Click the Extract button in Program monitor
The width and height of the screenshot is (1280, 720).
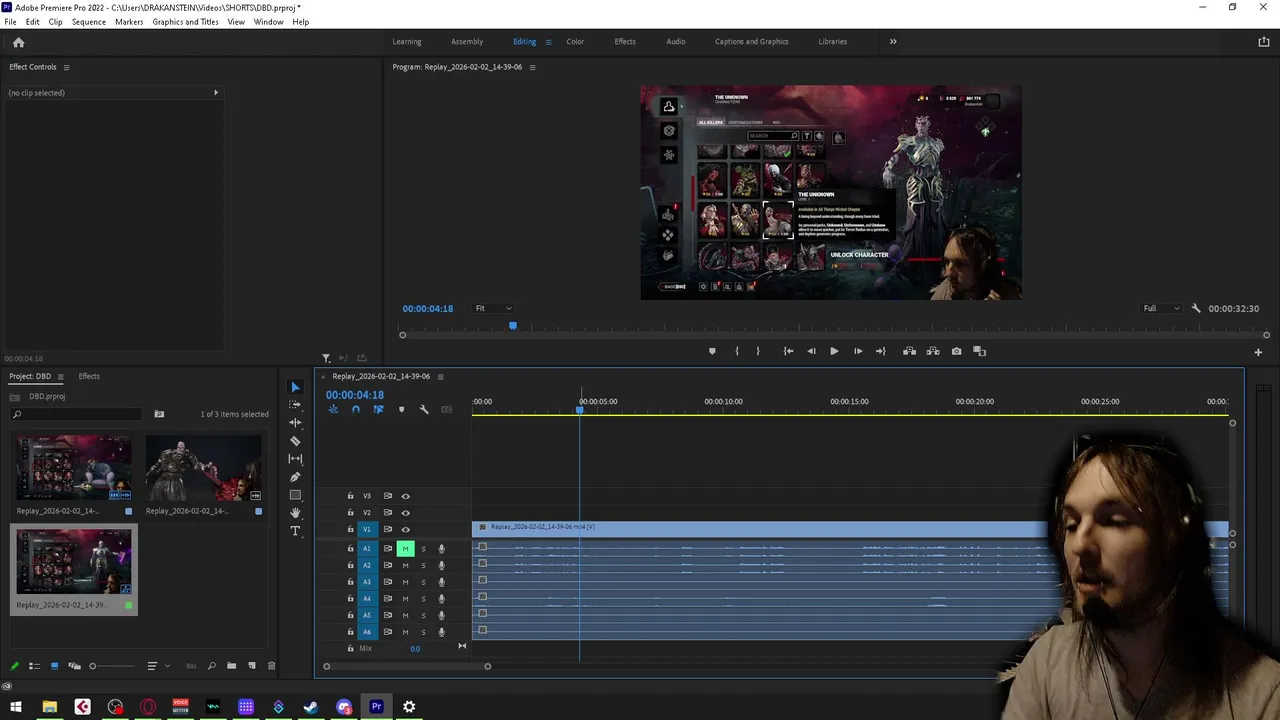tap(933, 351)
